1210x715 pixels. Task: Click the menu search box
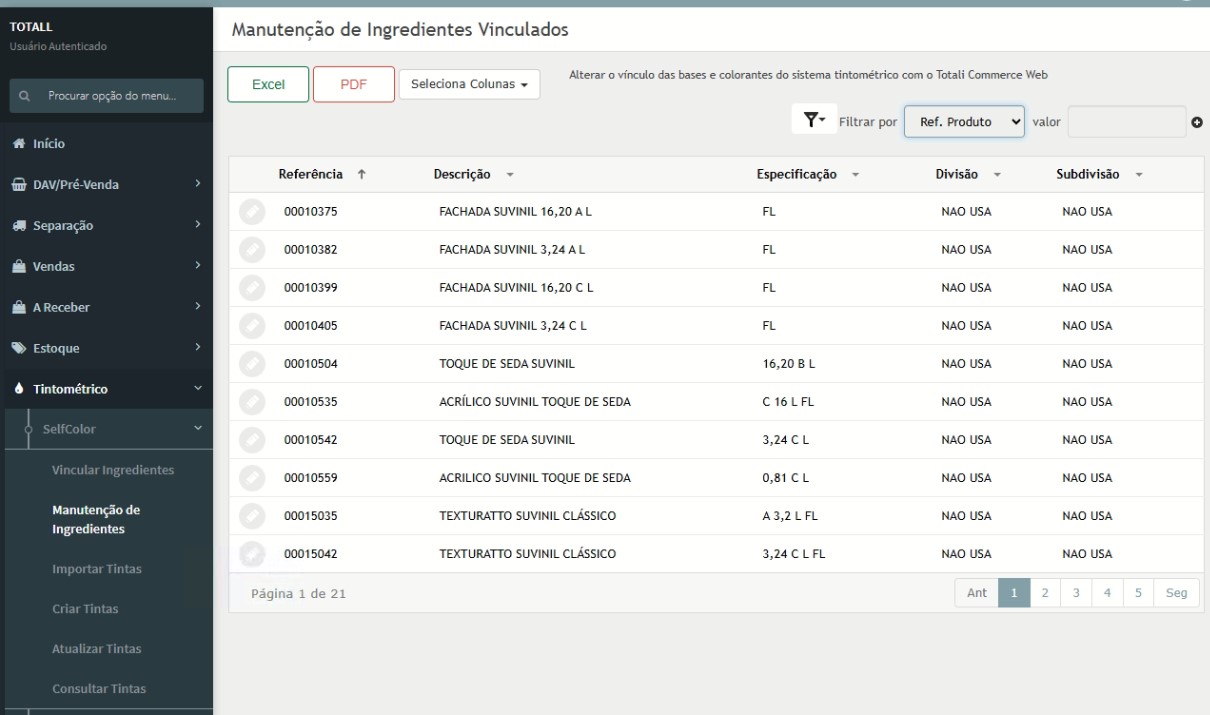(x=106, y=96)
